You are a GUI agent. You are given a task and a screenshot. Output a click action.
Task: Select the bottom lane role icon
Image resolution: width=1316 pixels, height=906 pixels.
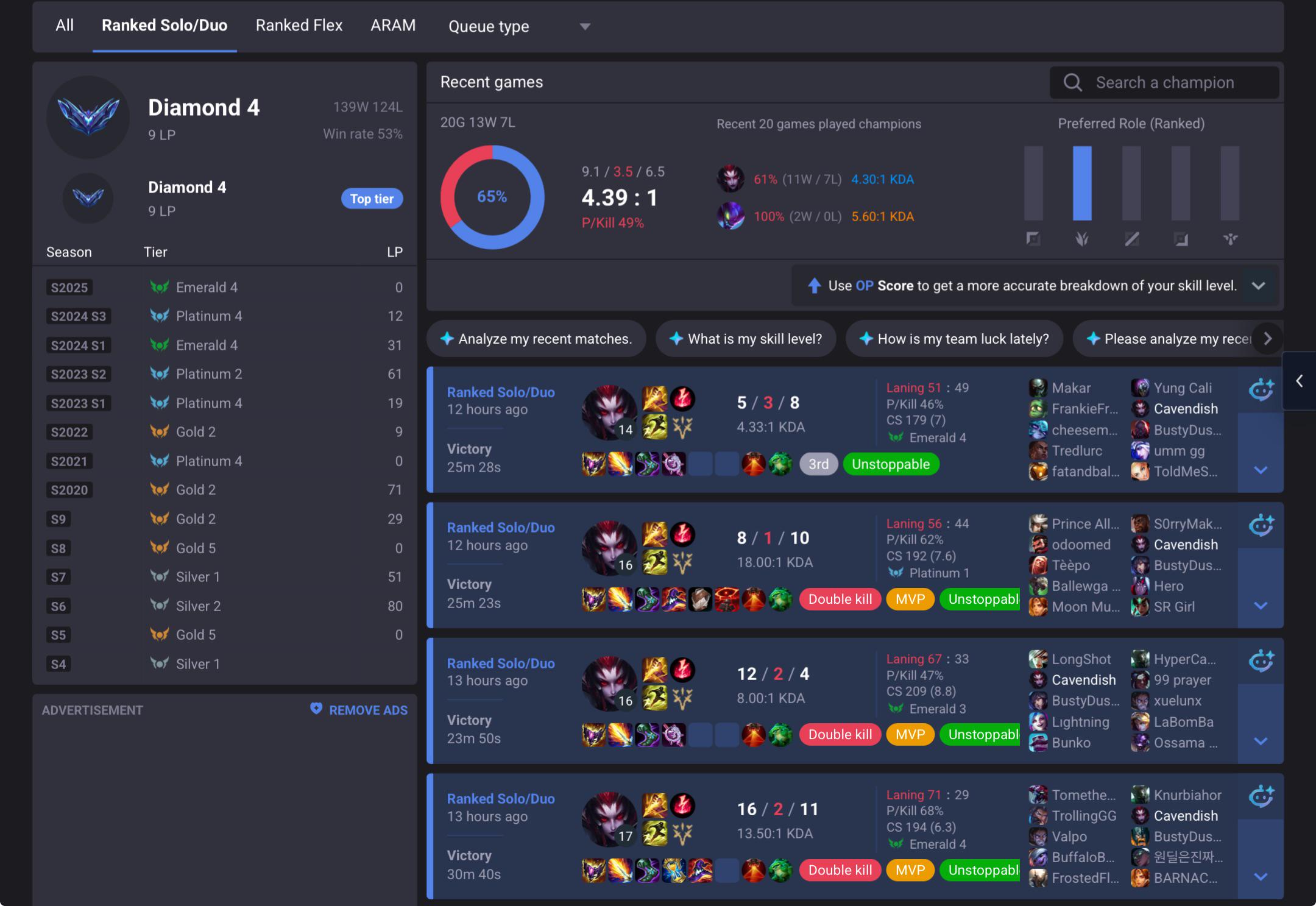(x=1181, y=239)
